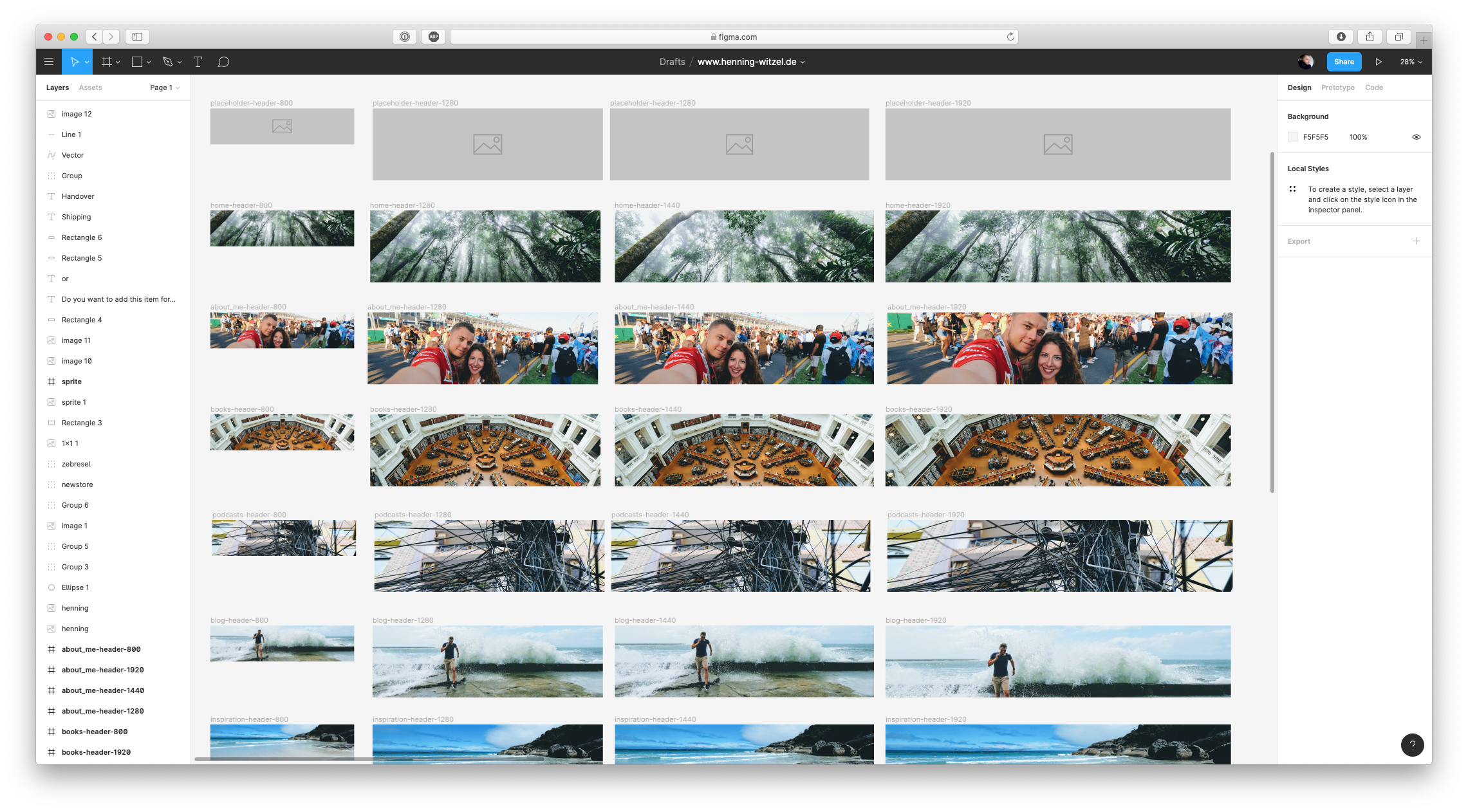1468x812 pixels.
Task: Select the Move tool arrow
Action: coord(75,62)
